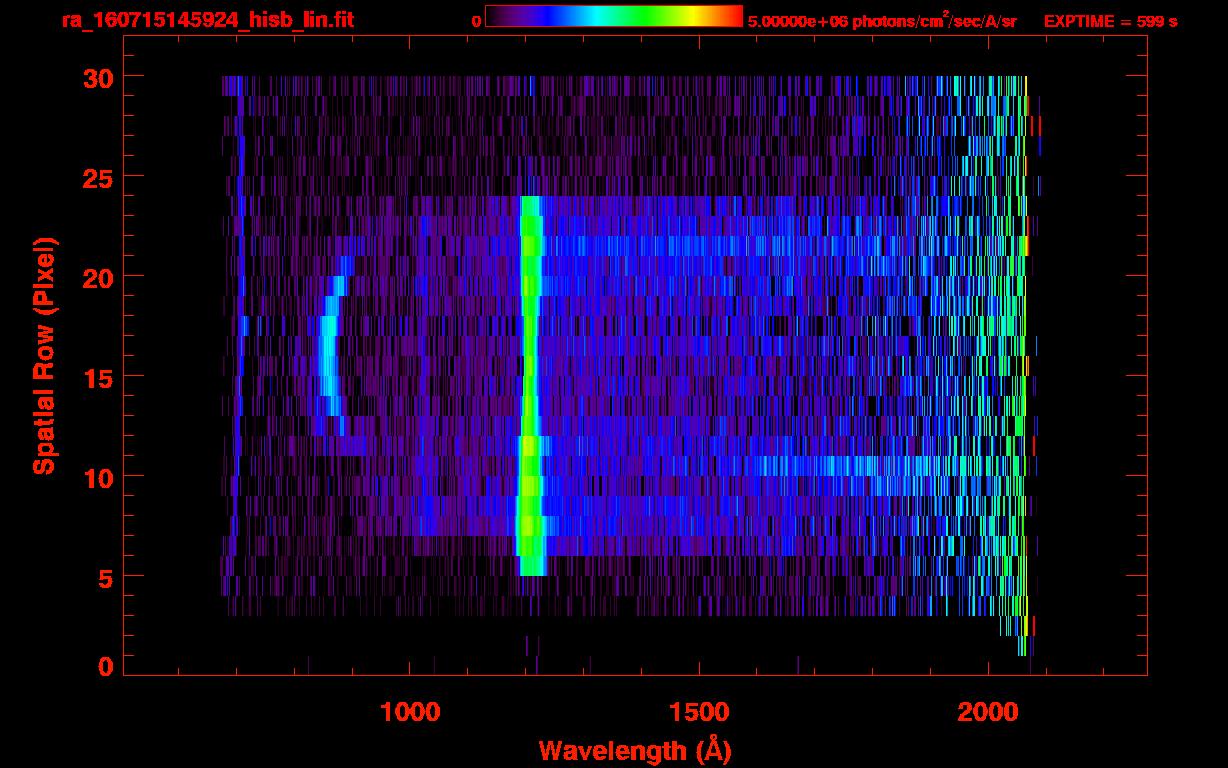
Task: Click the 1500 tick label on the wavelength axis
Action: pyautogui.click(x=699, y=712)
